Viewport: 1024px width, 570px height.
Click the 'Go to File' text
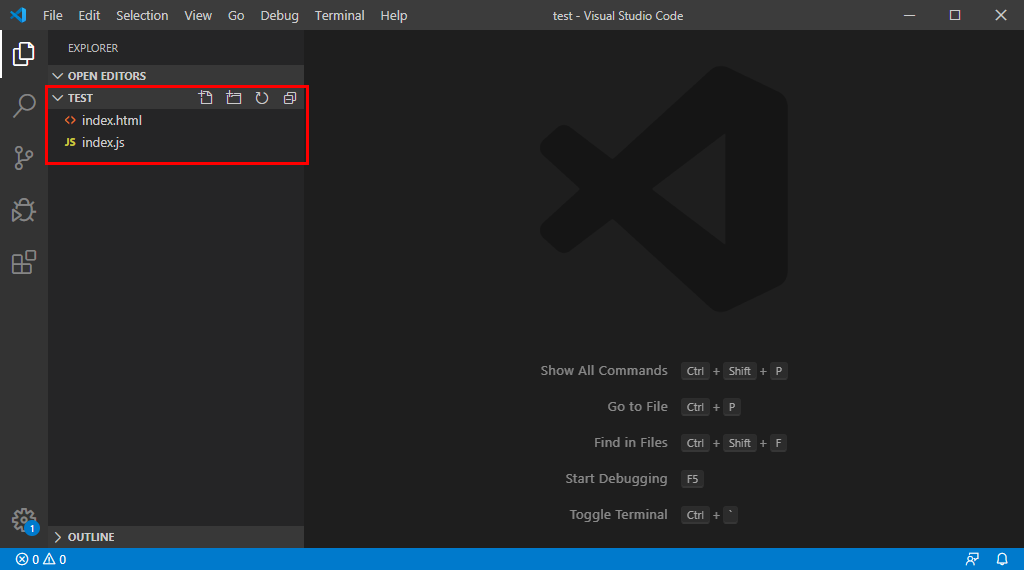[637, 407]
